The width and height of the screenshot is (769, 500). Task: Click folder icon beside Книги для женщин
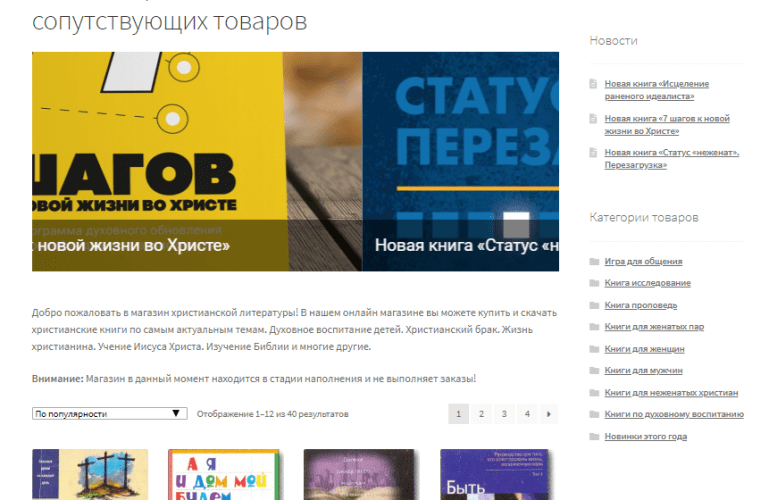pyautogui.click(x=594, y=349)
